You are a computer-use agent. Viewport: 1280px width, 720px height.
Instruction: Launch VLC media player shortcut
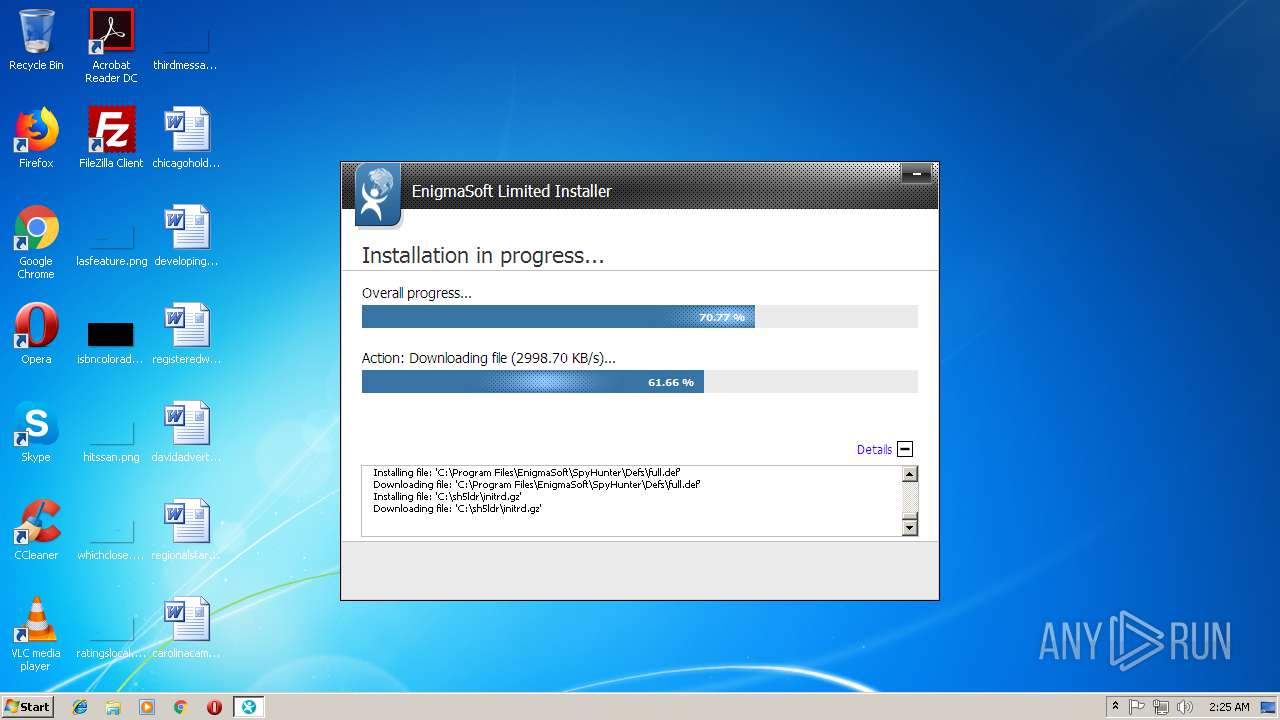click(x=36, y=634)
